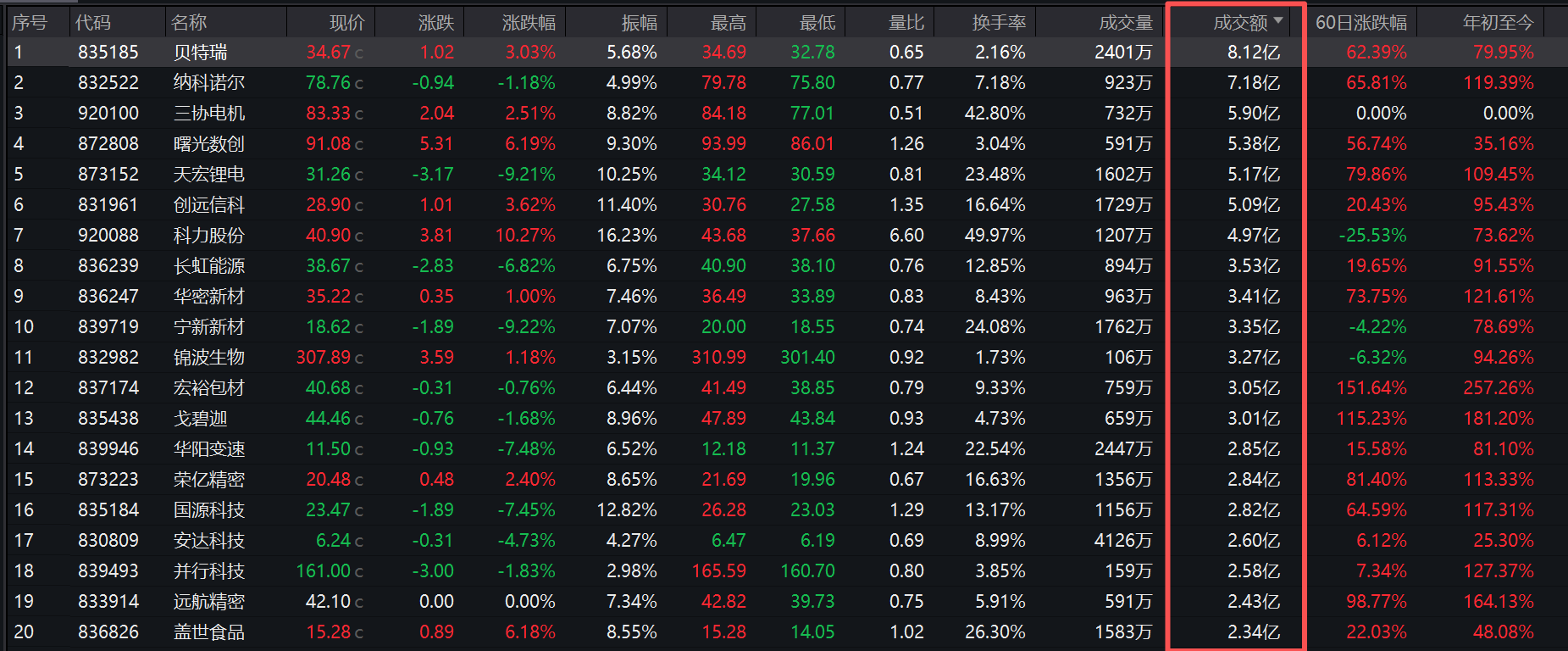The height and width of the screenshot is (651, 1568).
Task: Sort by 成交量 column header
Action: point(1127,23)
